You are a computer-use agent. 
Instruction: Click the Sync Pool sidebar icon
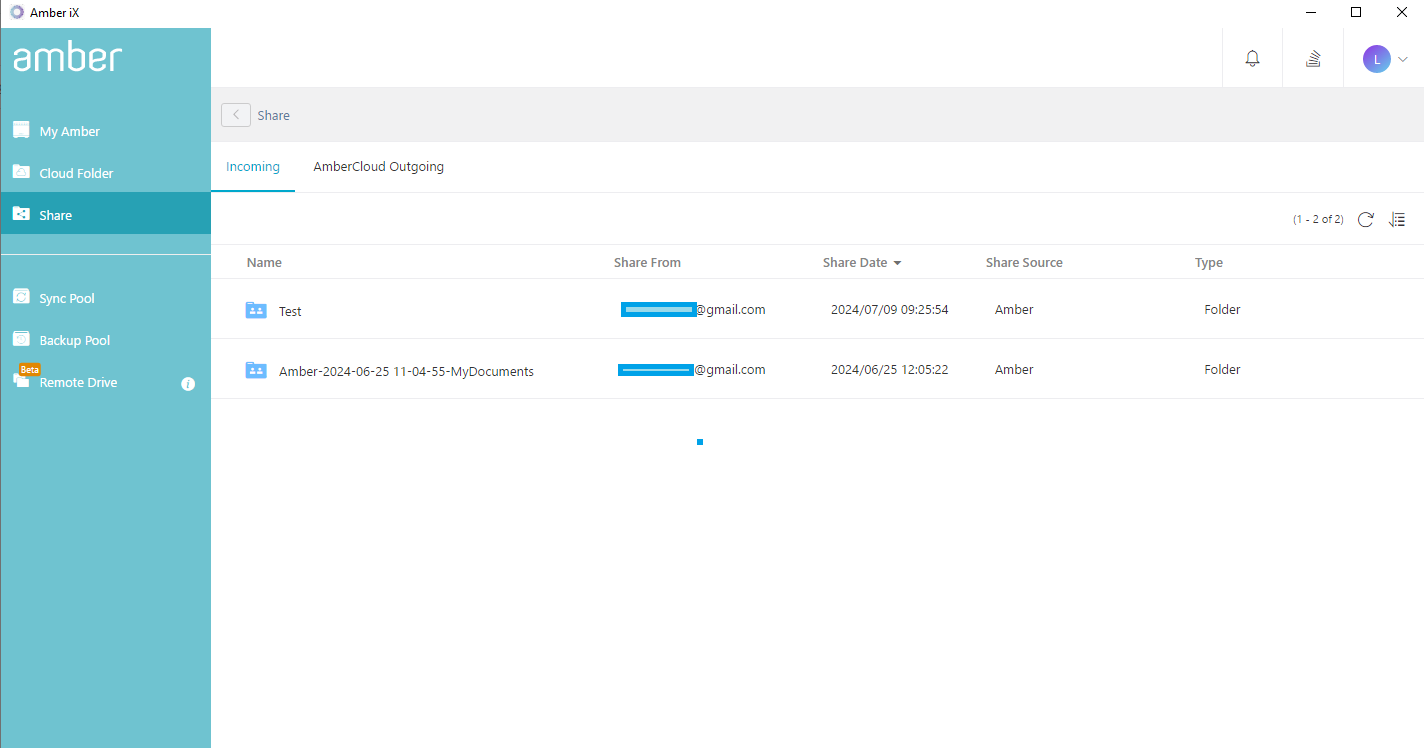pos(21,297)
